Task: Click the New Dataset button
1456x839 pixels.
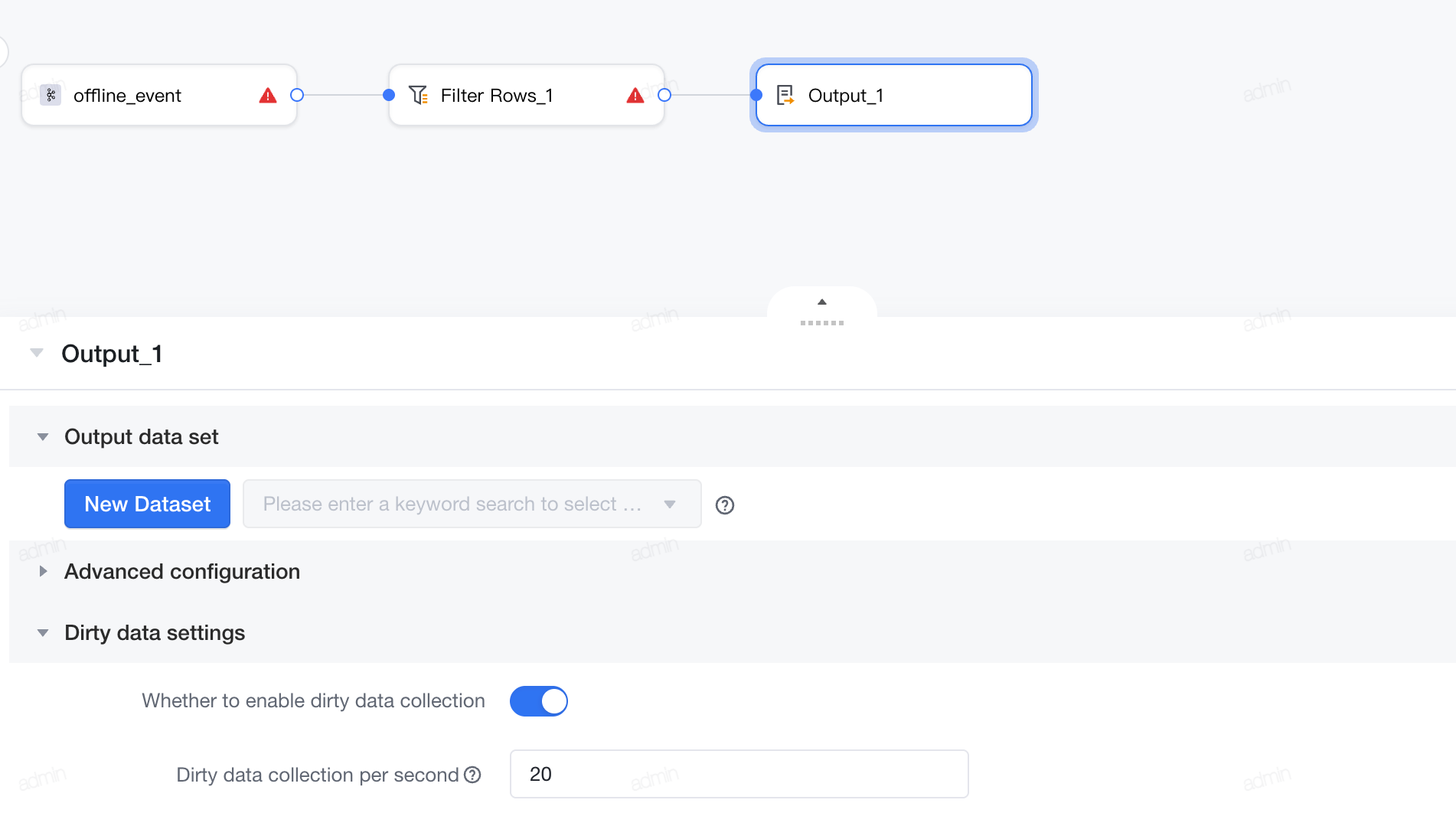Action: click(147, 504)
